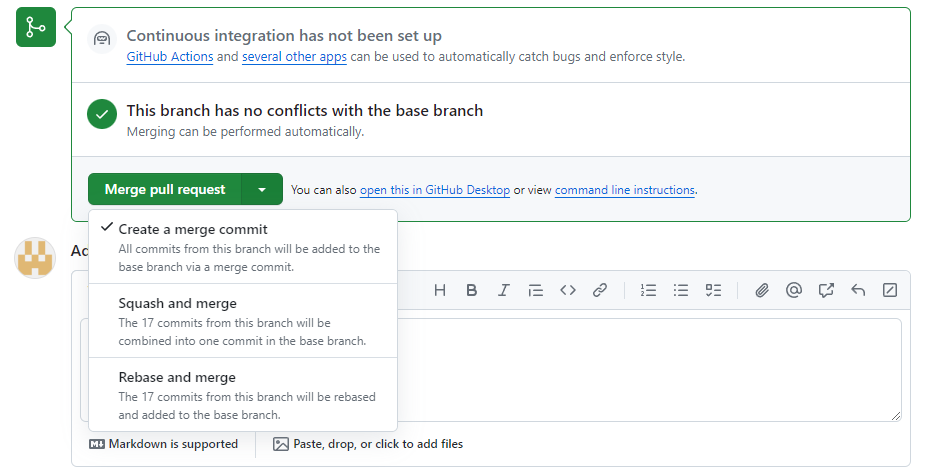
Task: Attach files with the paperclip icon
Action: click(762, 290)
